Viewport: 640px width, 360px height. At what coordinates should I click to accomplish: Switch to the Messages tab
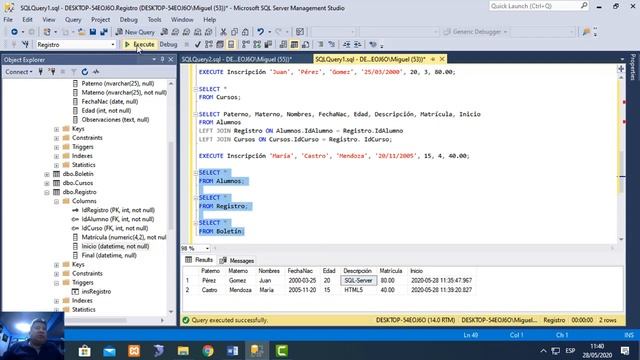click(237, 260)
